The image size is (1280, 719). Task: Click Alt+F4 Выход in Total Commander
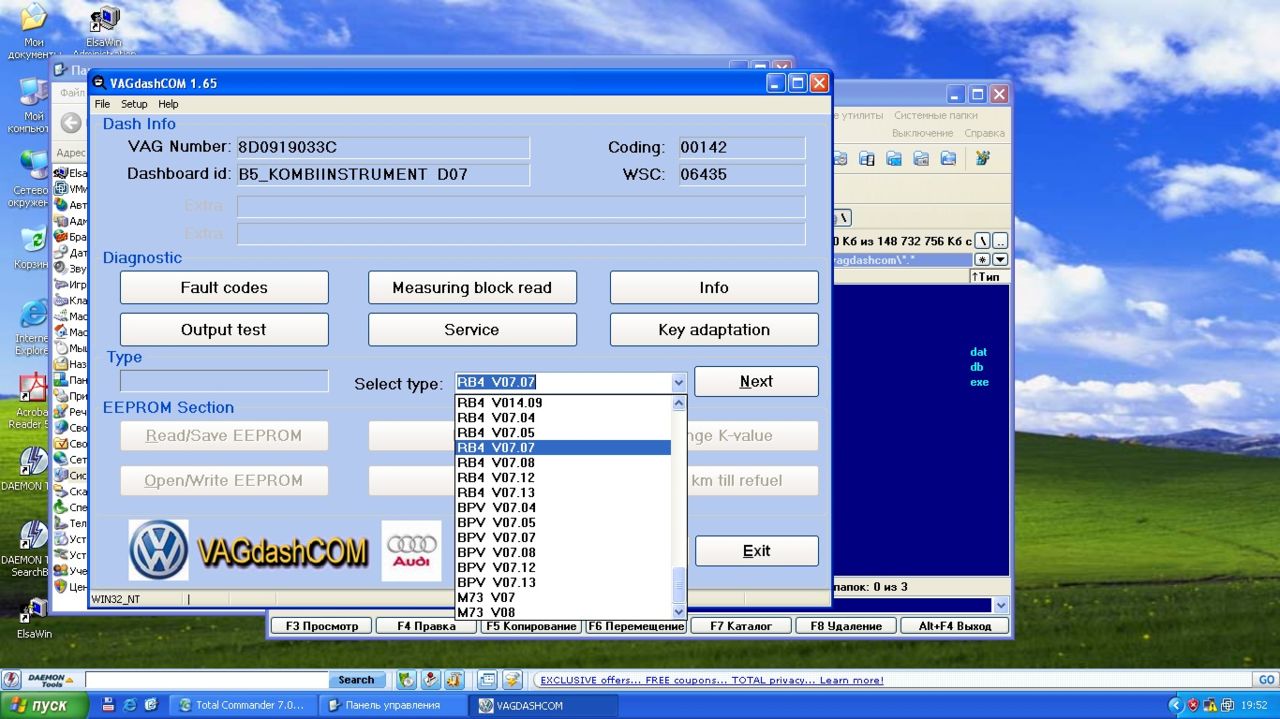(954, 626)
